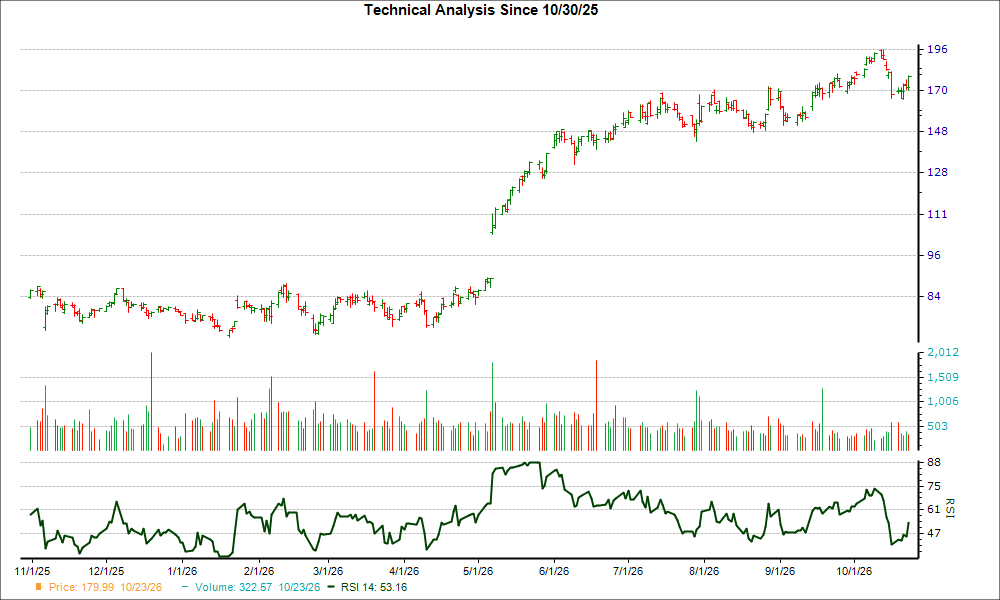Click the 96 price axis label

(933, 255)
